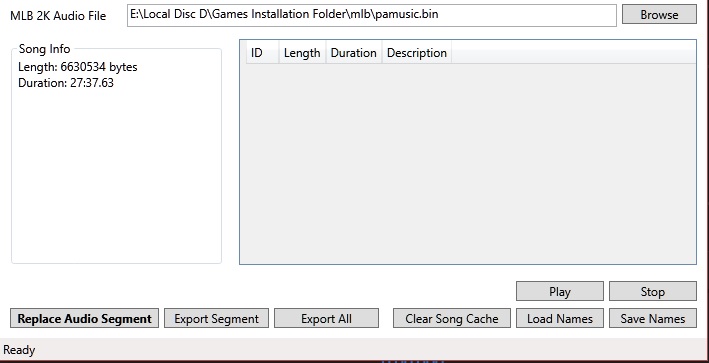Stop audio playback
Viewport: 709px width, 363px height.
[652, 292]
